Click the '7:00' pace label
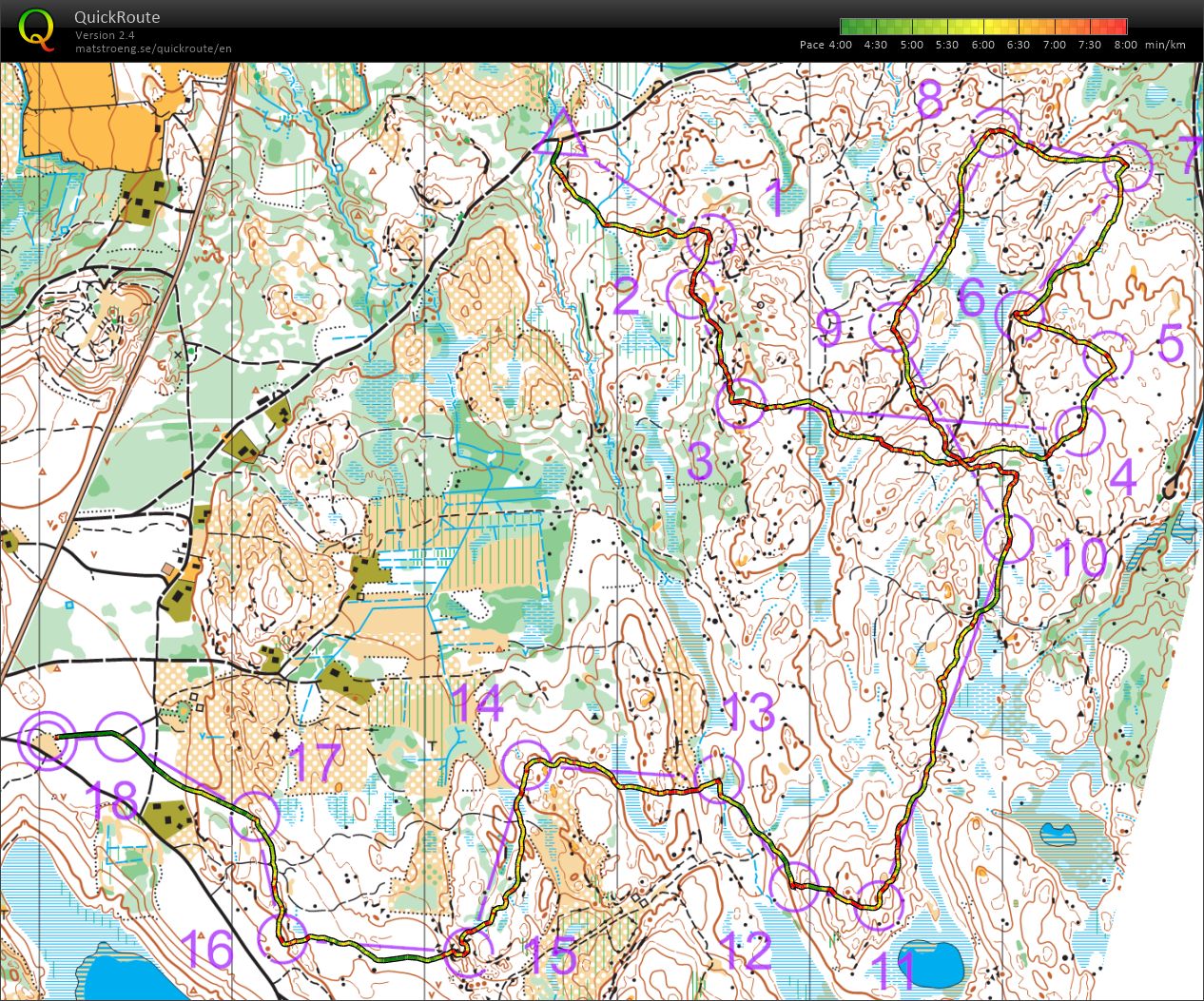 click(x=1054, y=45)
